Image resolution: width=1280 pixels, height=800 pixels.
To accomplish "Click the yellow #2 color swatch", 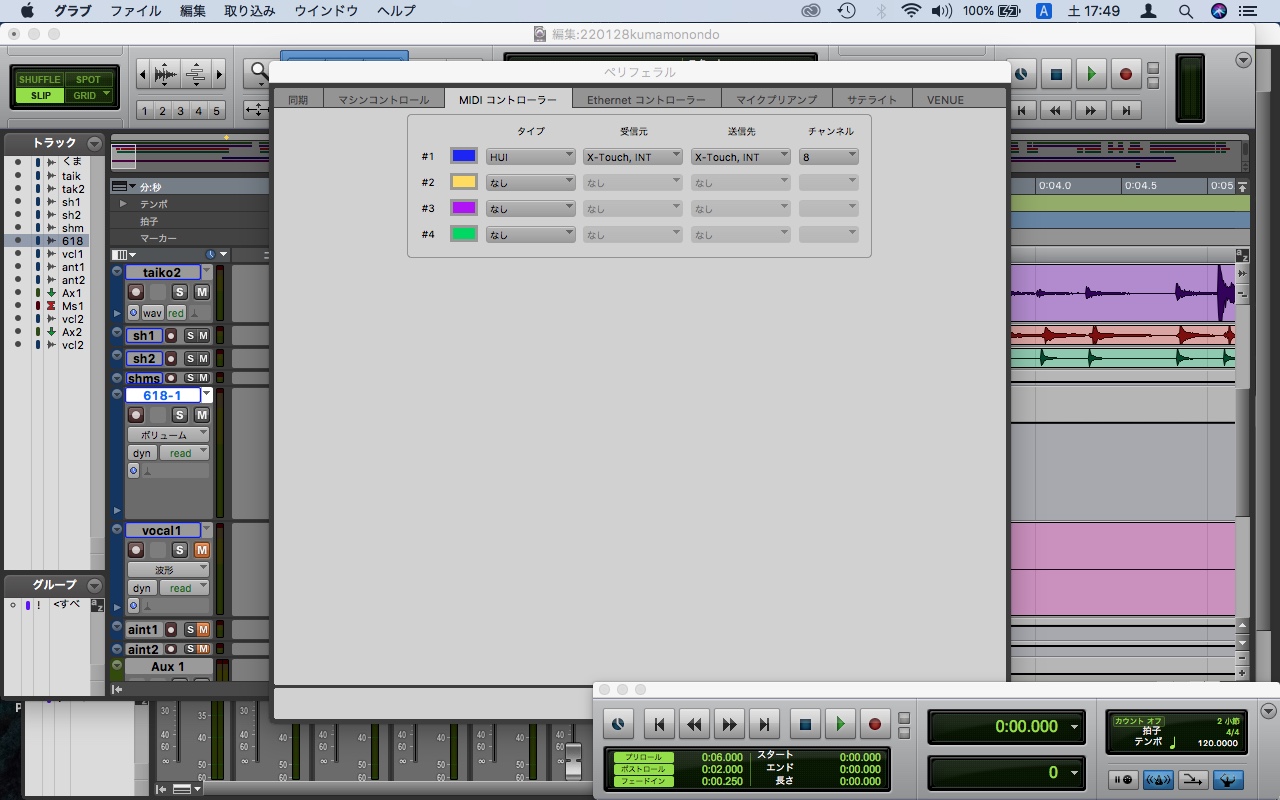I will pos(463,182).
